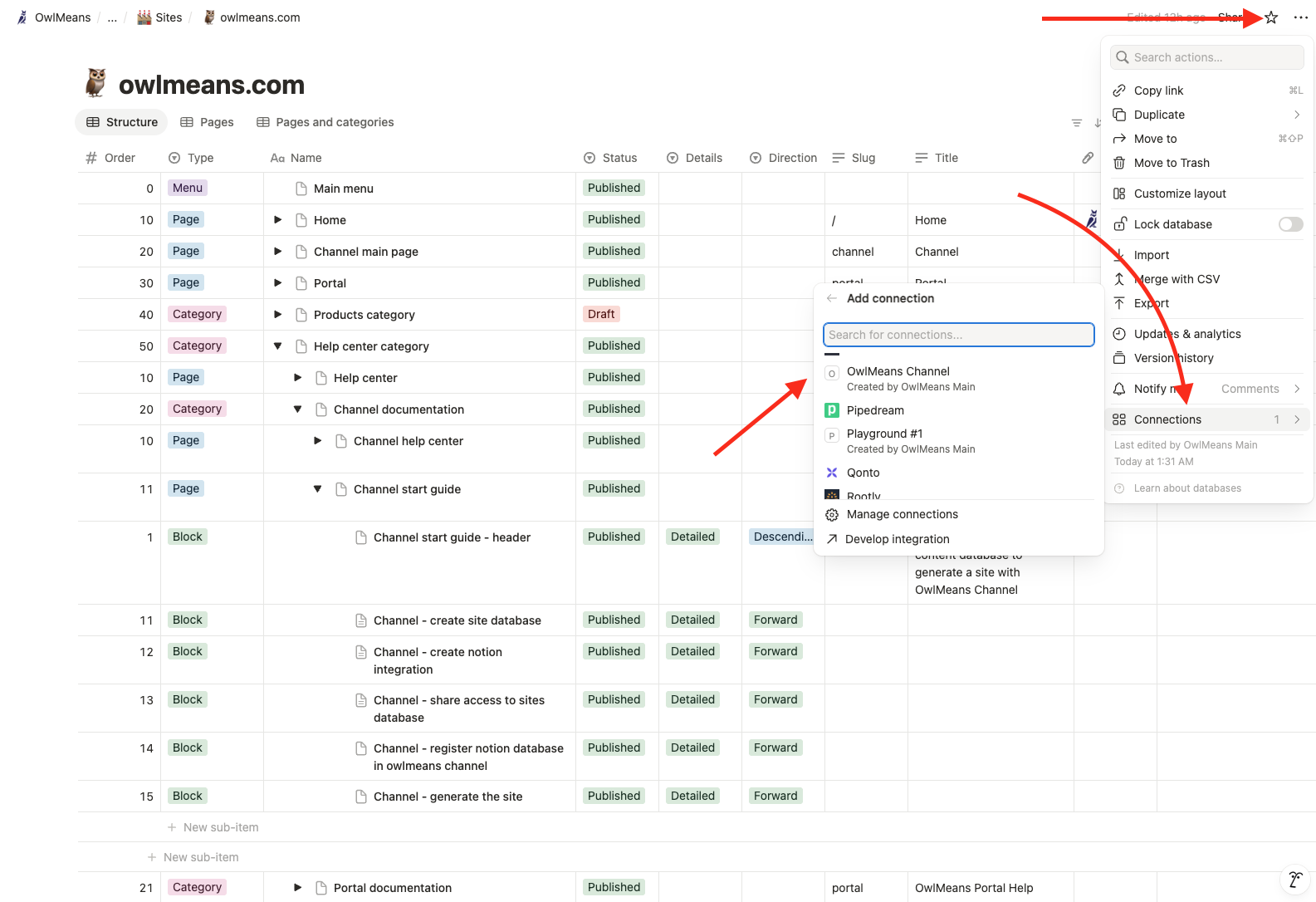The image size is (1316, 902).
Task: Choose Import from the menu
Action: tap(1208, 255)
